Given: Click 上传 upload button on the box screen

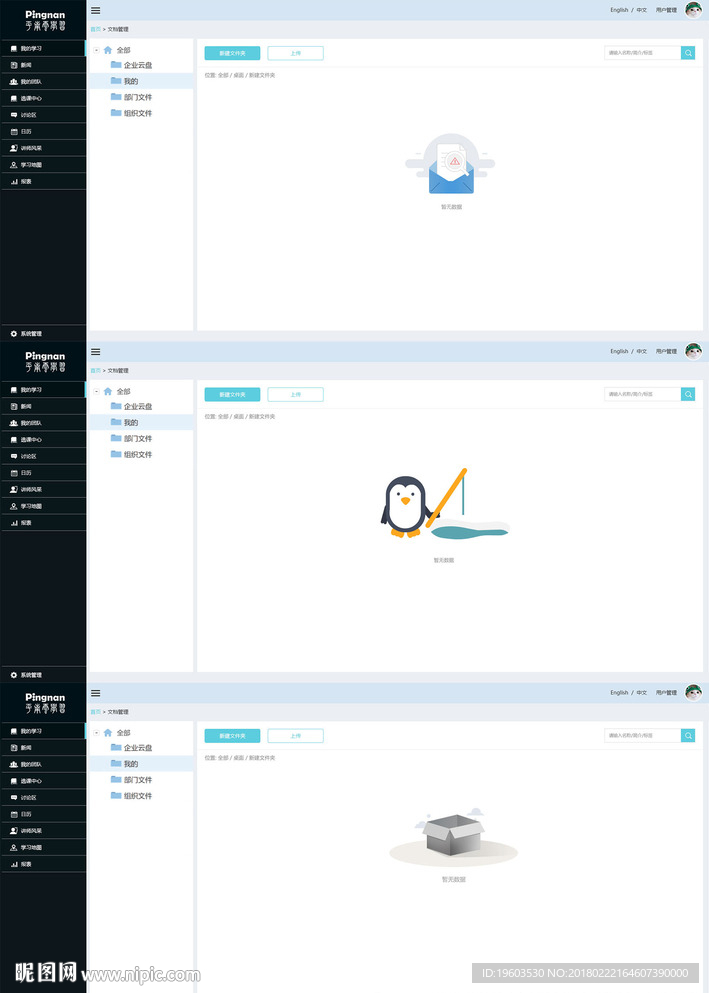Looking at the screenshot, I should pyautogui.click(x=296, y=736).
